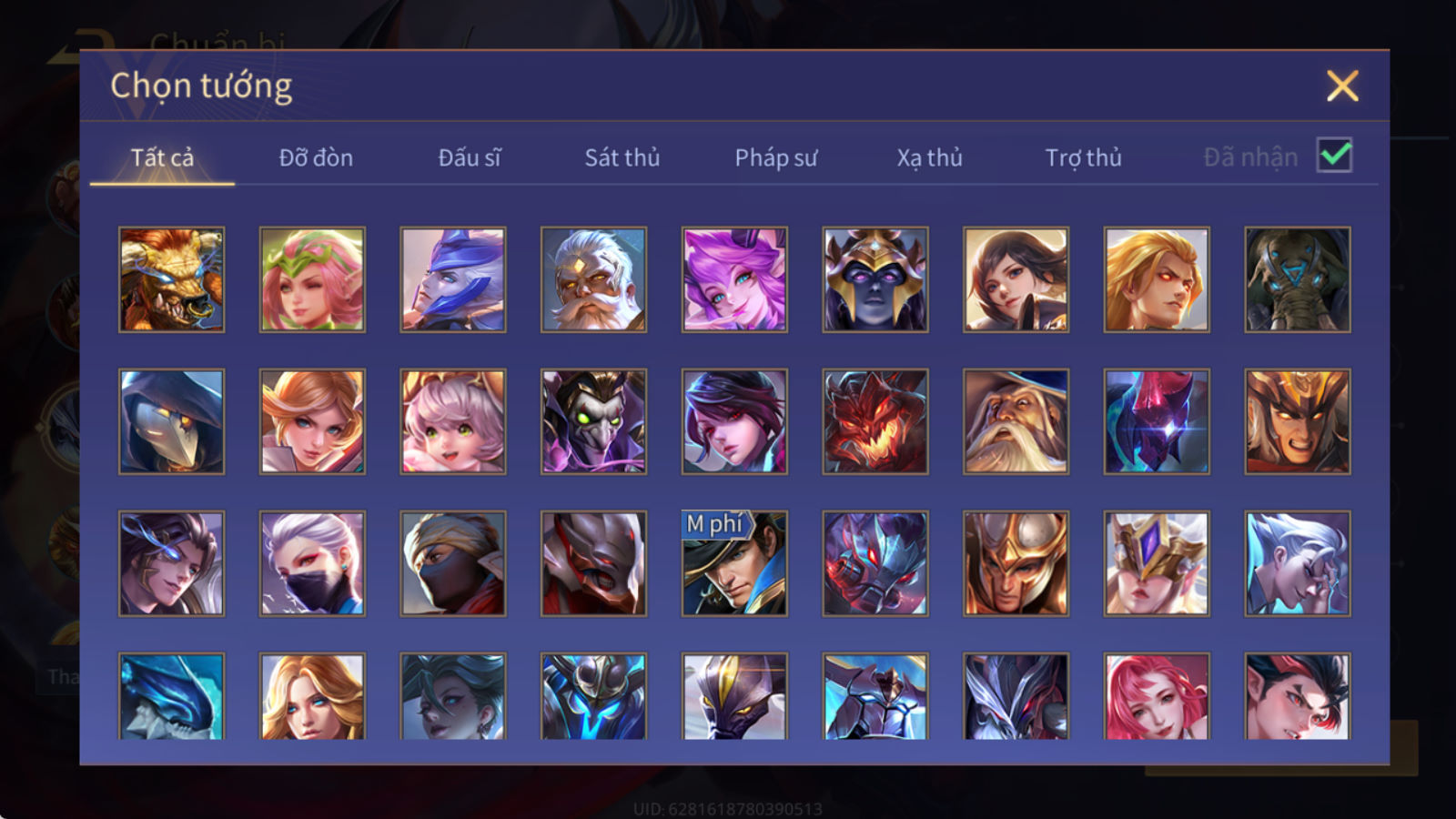Viewport: 1456px width, 819px height.
Task: Pick the hero marked M phí
Action: click(734, 563)
